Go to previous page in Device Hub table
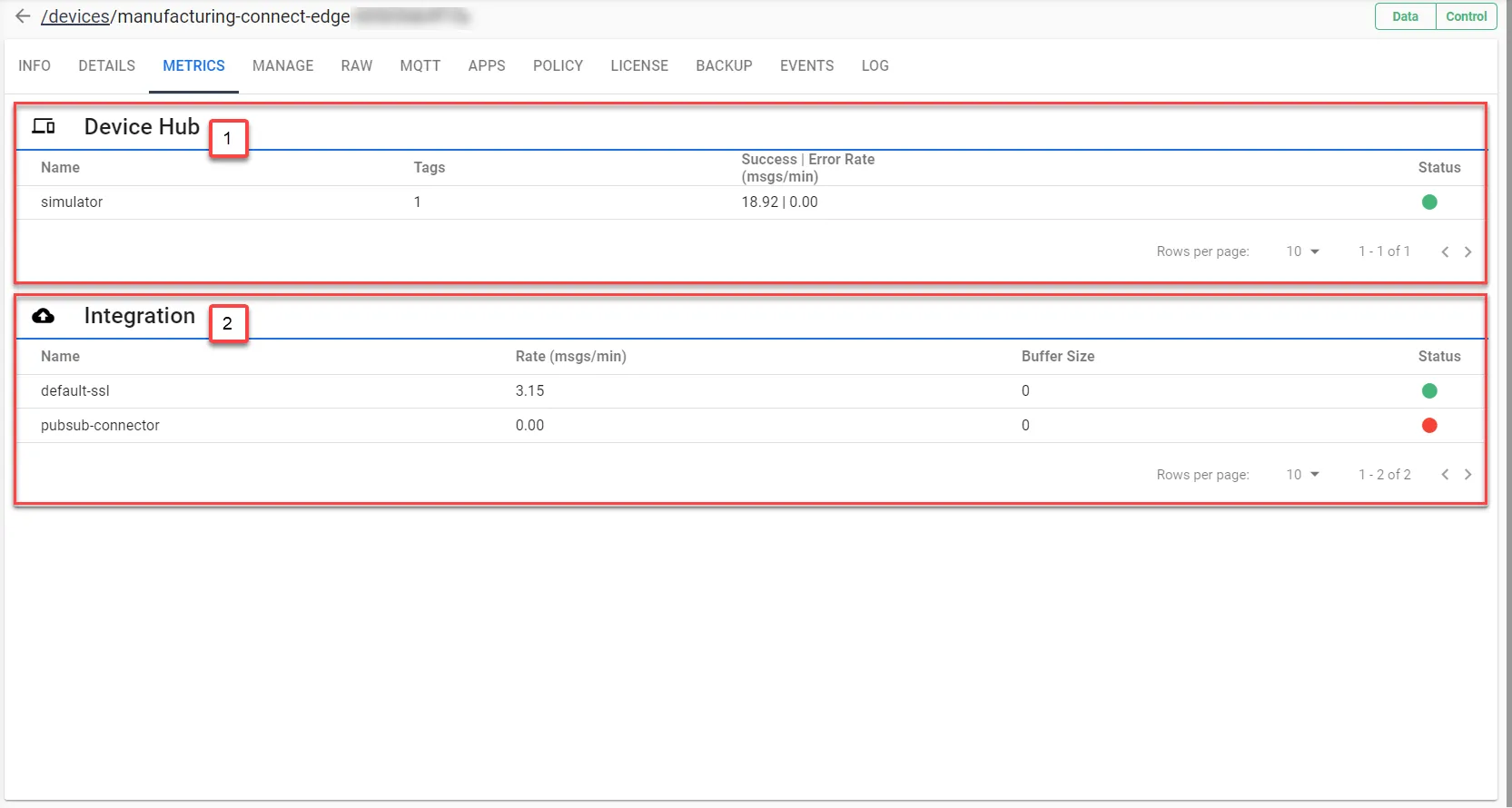Image resolution: width=1512 pixels, height=808 pixels. click(x=1445, y=251)
